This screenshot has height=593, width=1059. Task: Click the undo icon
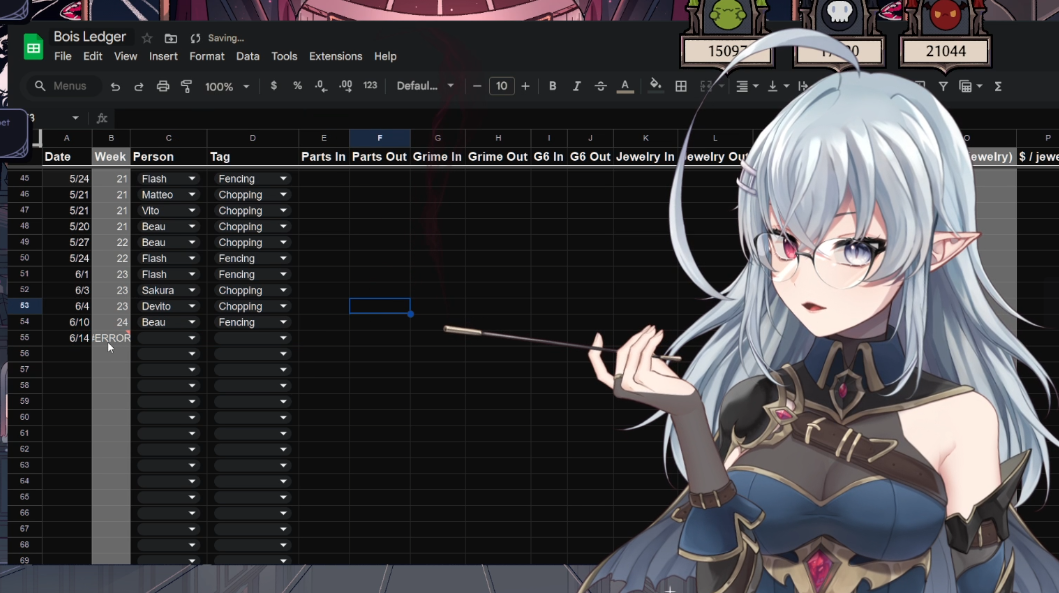(x=115, y=86)
